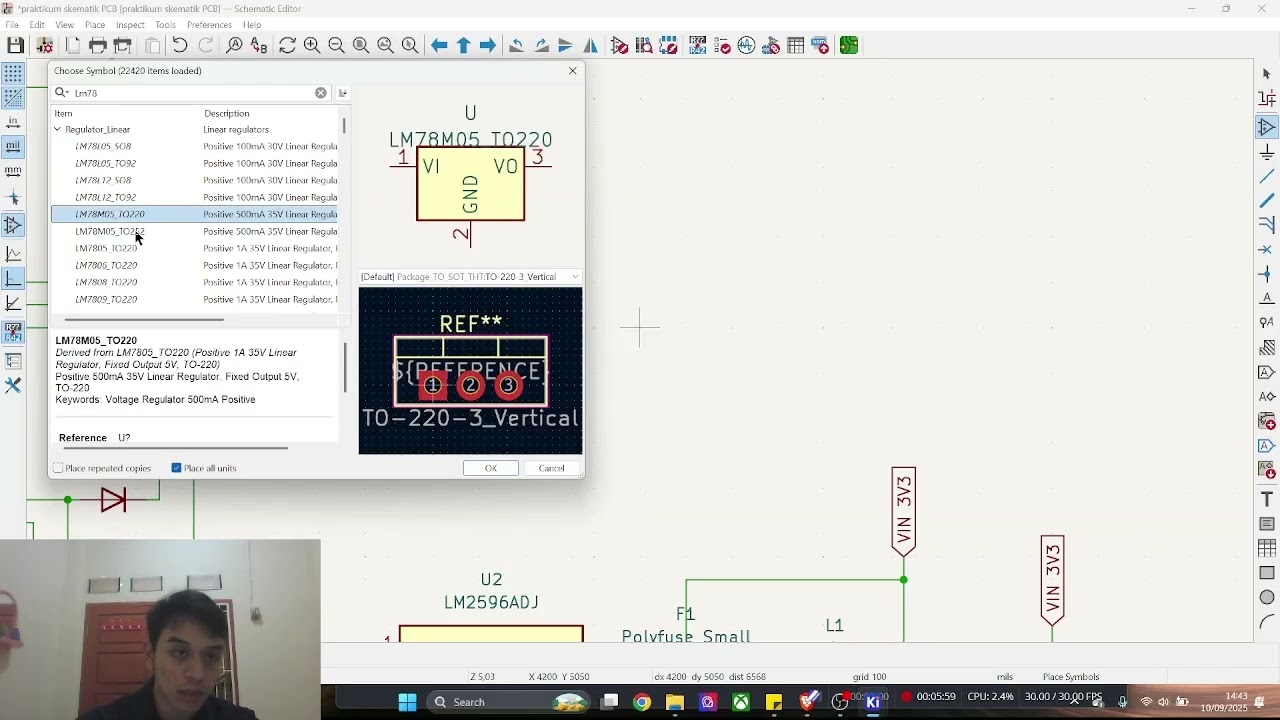Toggle the grid display dots
Image resolution: width=1280 pixels, height=720 pixels.
click(13, 74)
